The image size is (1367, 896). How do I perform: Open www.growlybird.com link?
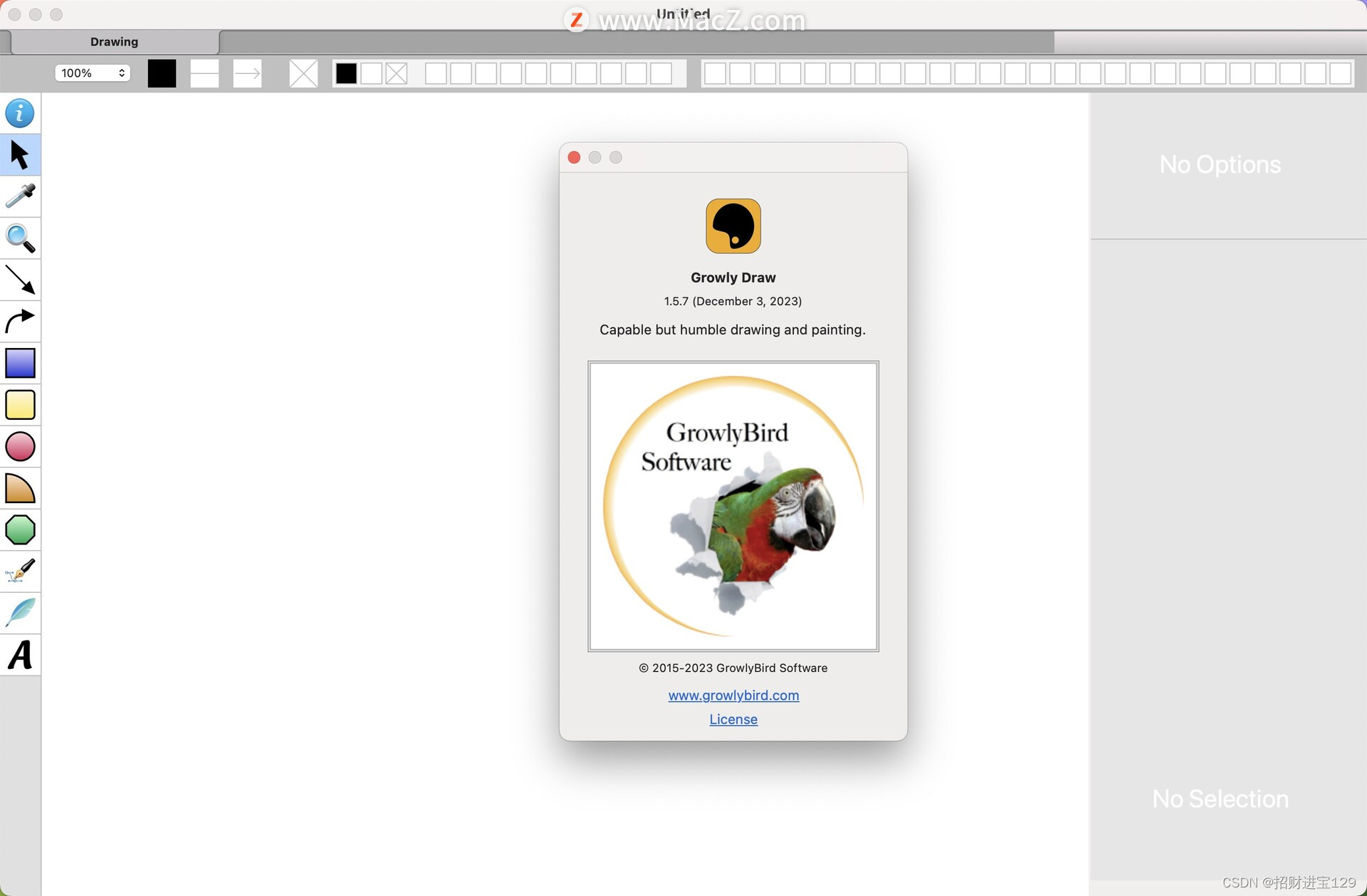click(733, 695)
